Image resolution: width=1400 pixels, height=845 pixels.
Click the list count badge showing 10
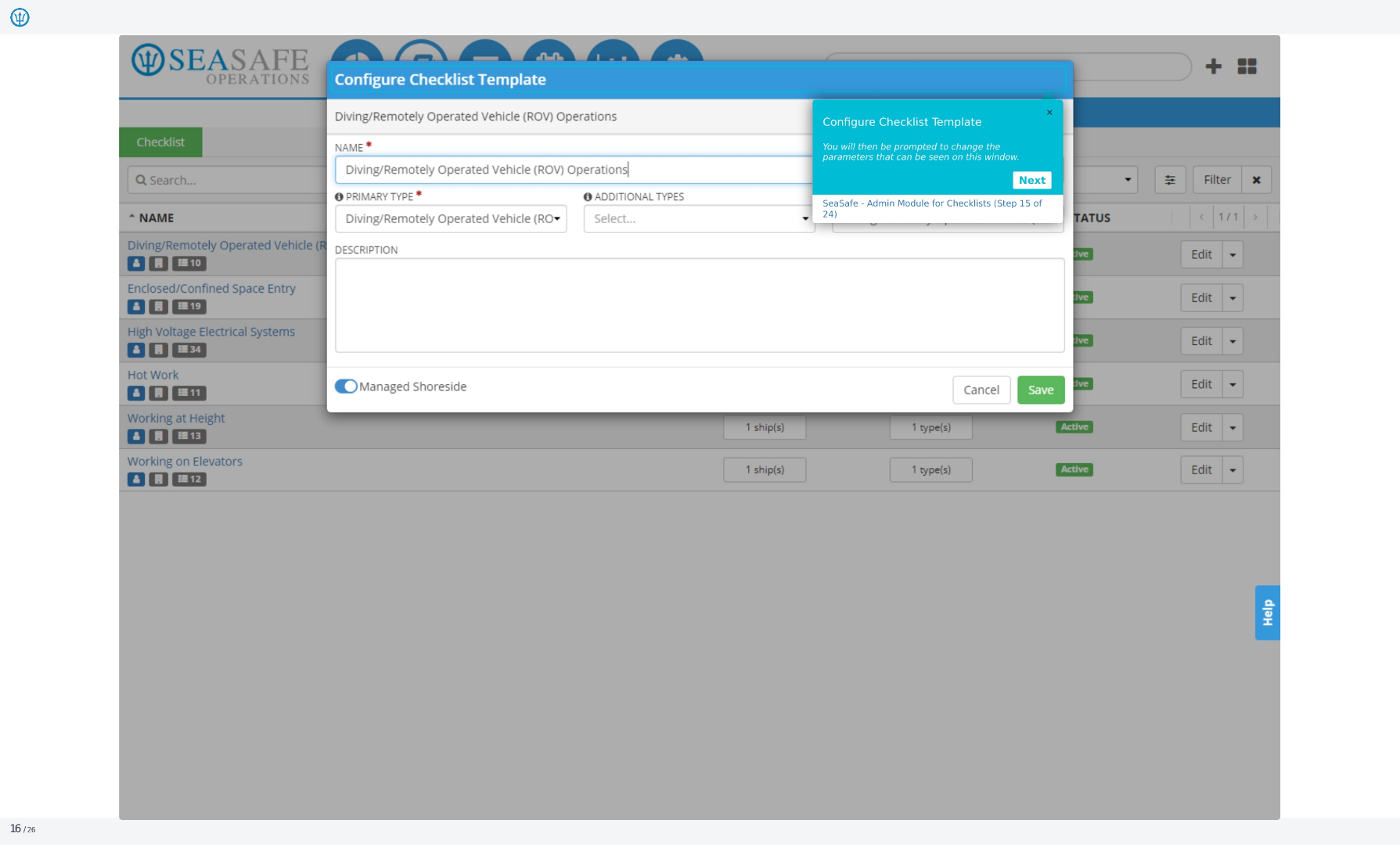coord(189,264)
